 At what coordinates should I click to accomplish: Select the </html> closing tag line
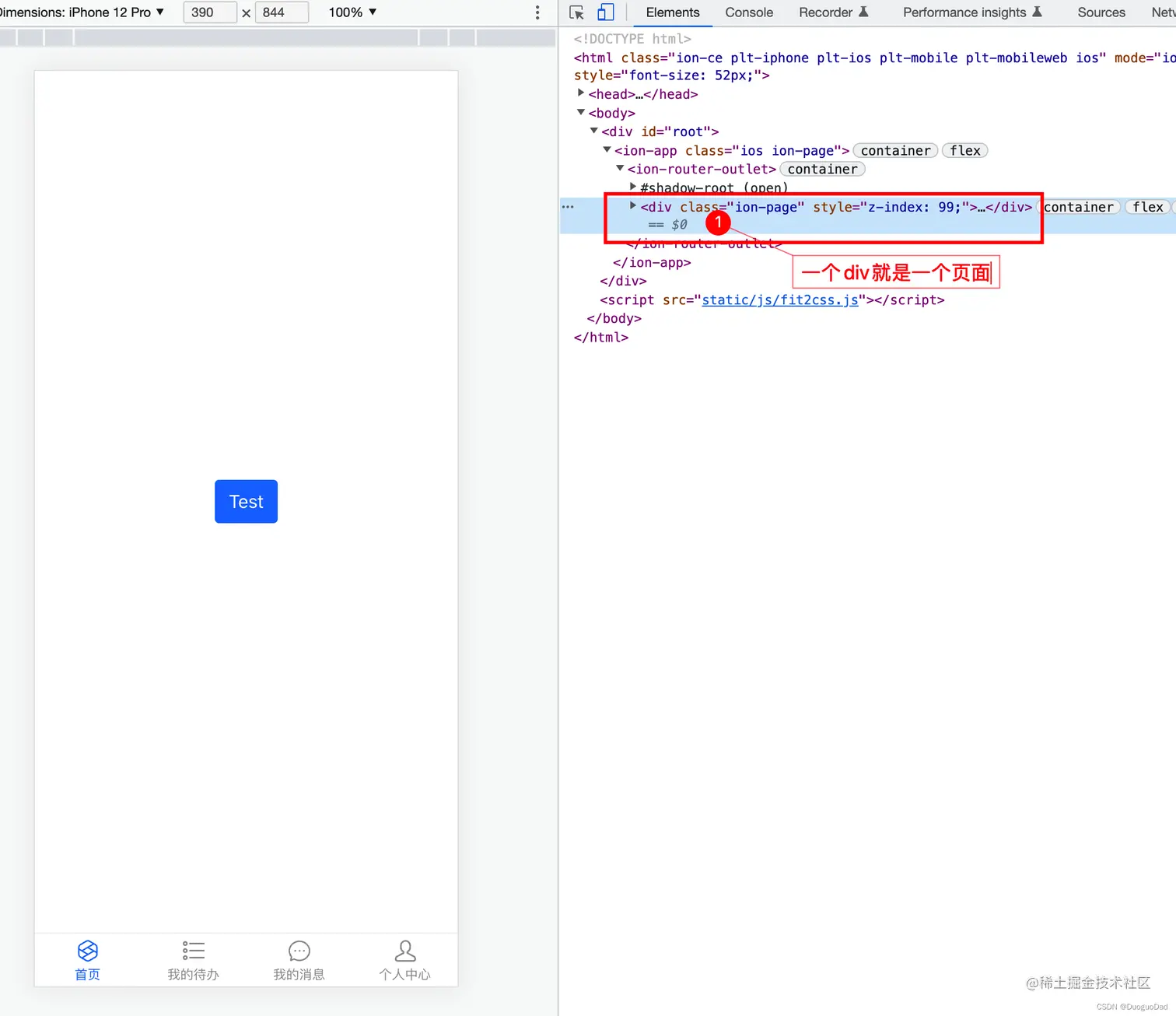pyautogui.click(x=601, y=337)
